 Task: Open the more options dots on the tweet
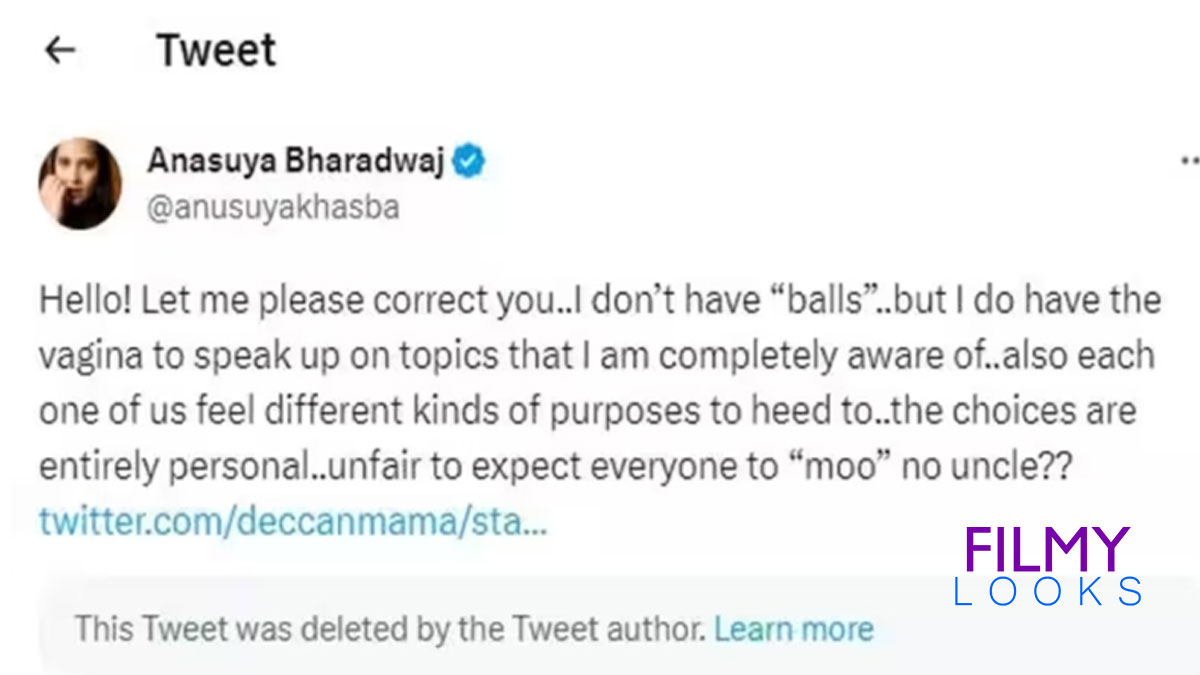click(x=1189, y=160)
